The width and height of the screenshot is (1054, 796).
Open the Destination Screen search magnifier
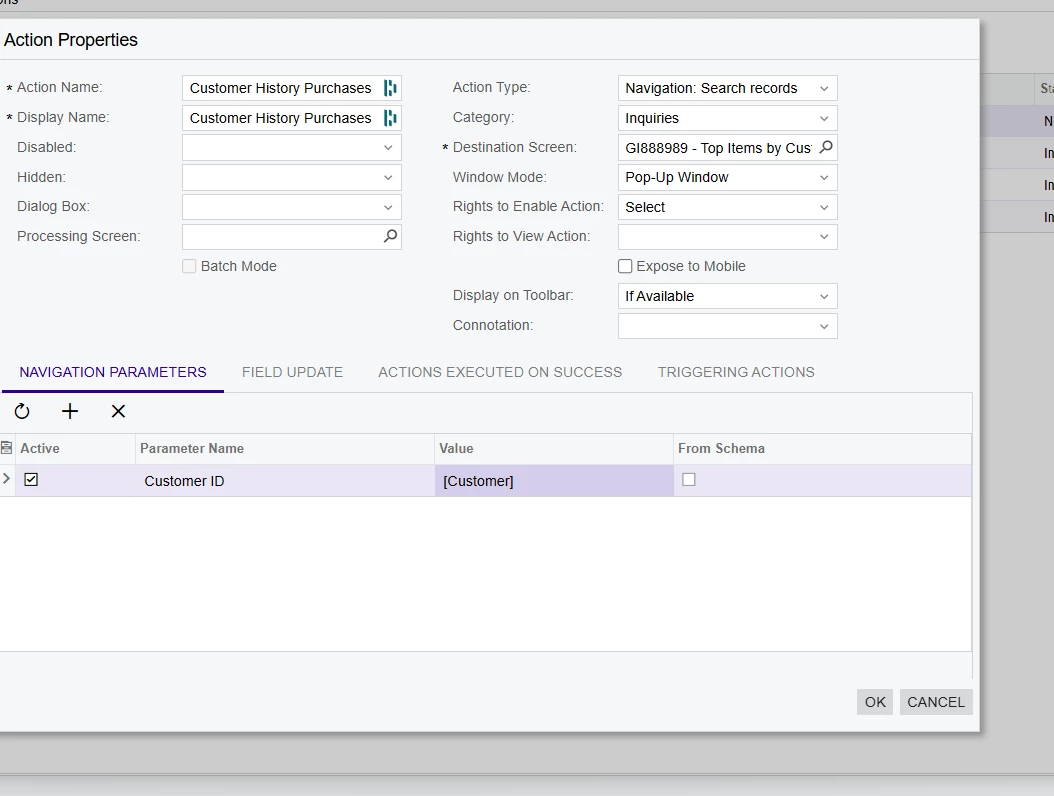826,147
